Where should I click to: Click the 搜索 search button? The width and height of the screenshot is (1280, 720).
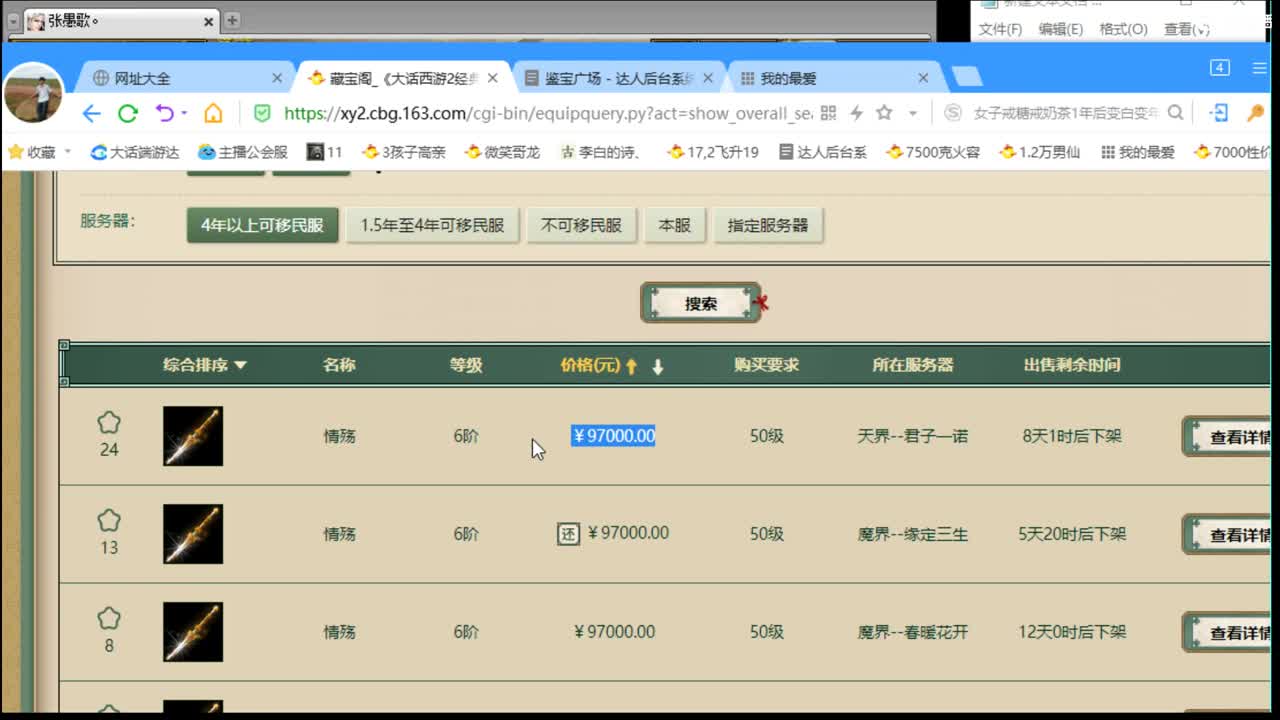point(701,303)
